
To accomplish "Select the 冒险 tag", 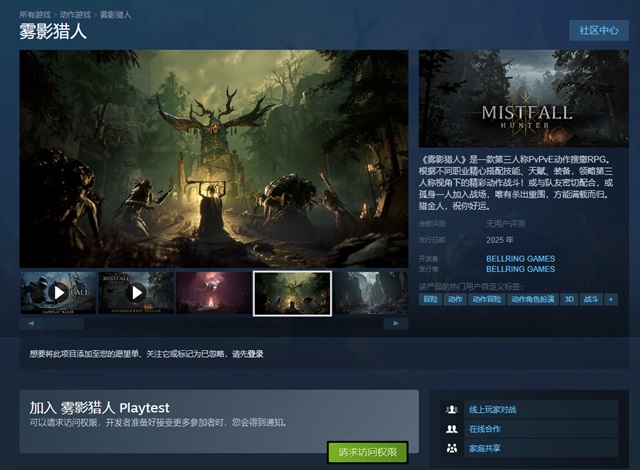I will (x=431, y=299).
